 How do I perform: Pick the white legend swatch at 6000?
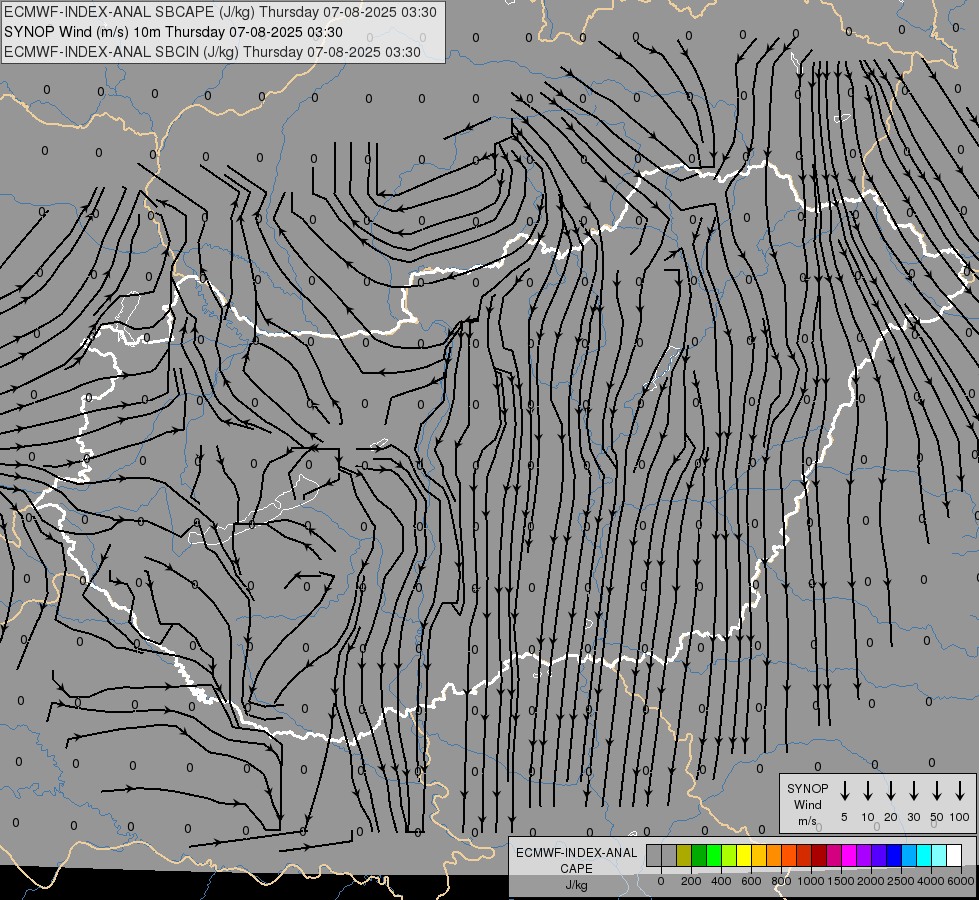click(954, 855)
